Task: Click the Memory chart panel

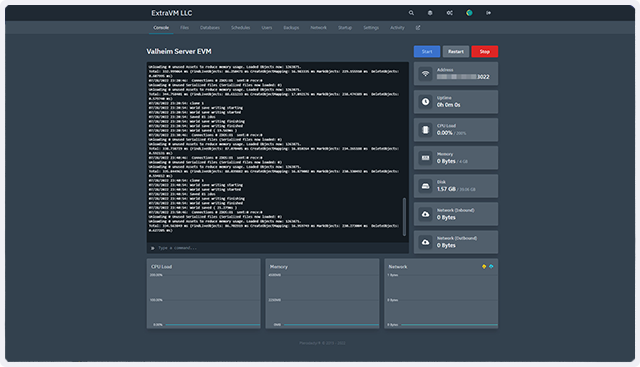Action: pyautogui.click(x=322, y=294)
